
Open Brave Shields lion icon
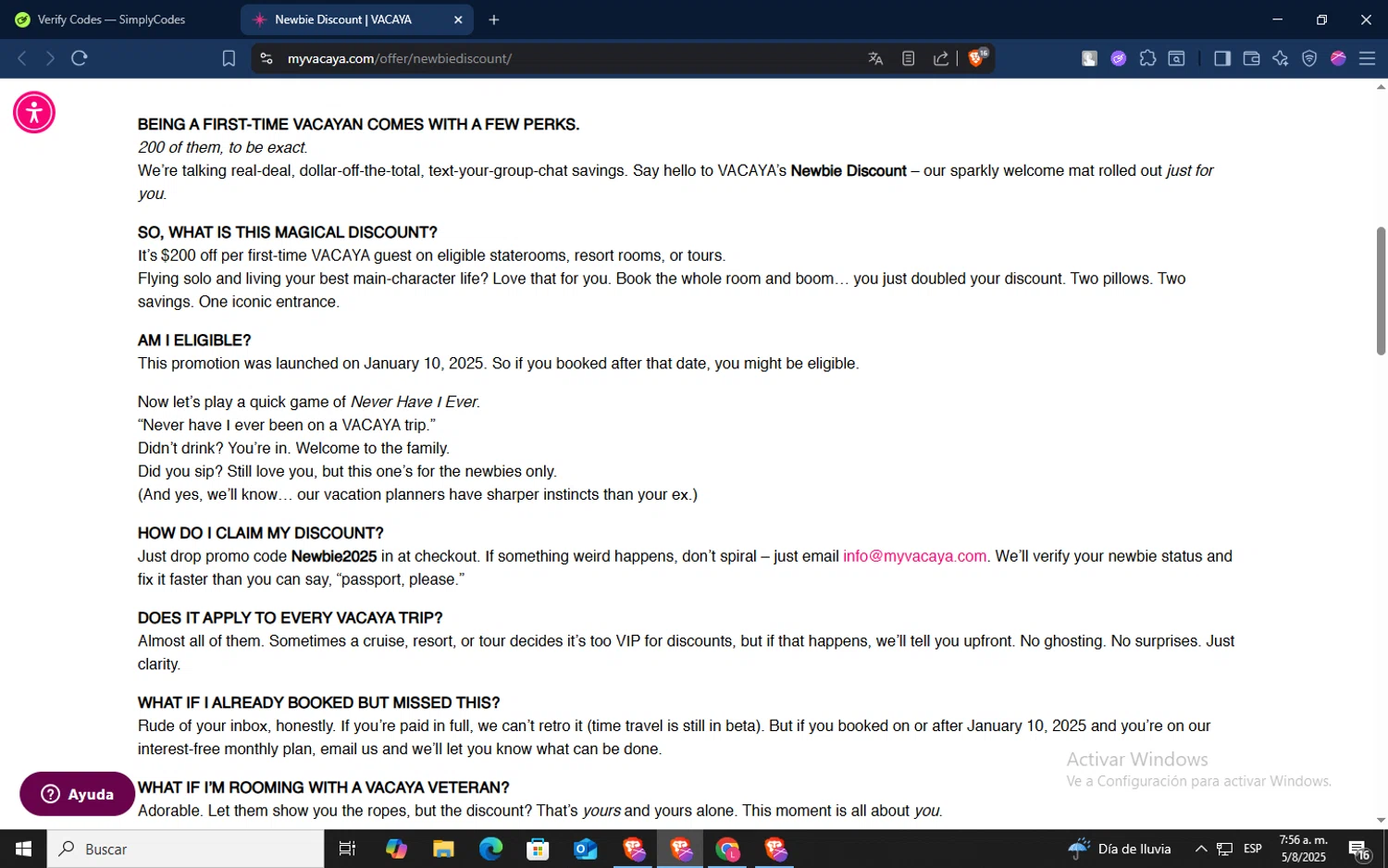pyautogui.click(x=977, y=57)
